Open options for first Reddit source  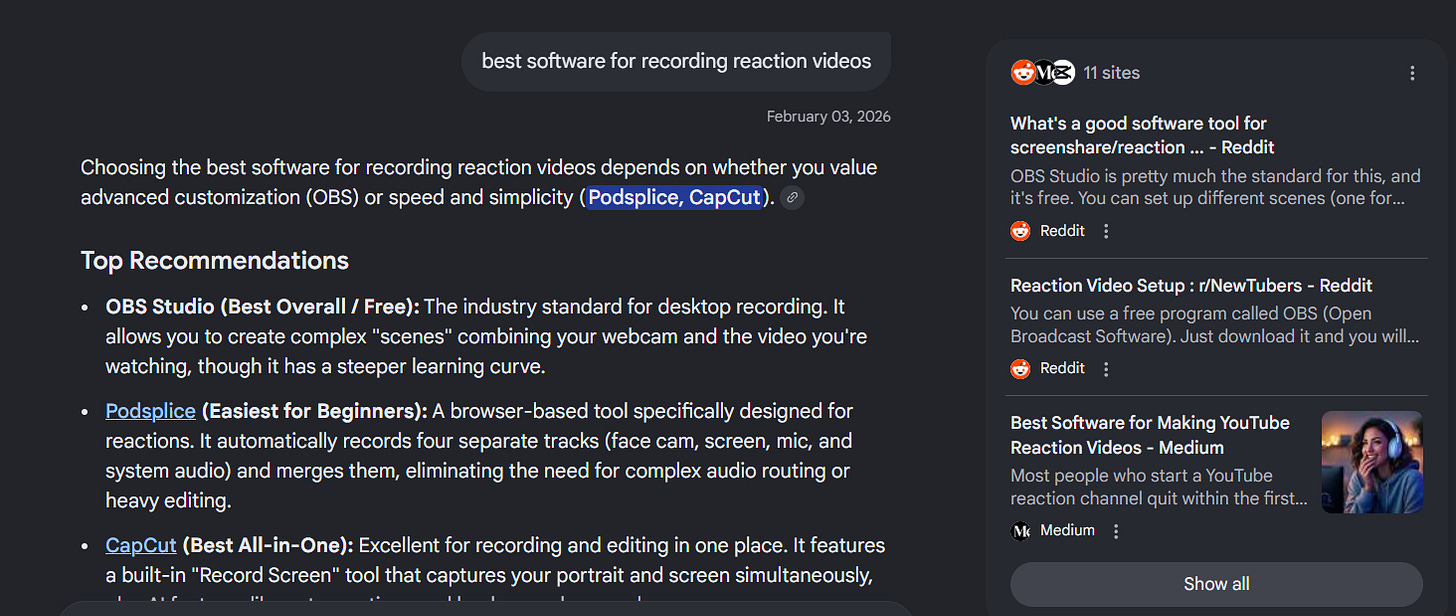tap(1106, 231)
